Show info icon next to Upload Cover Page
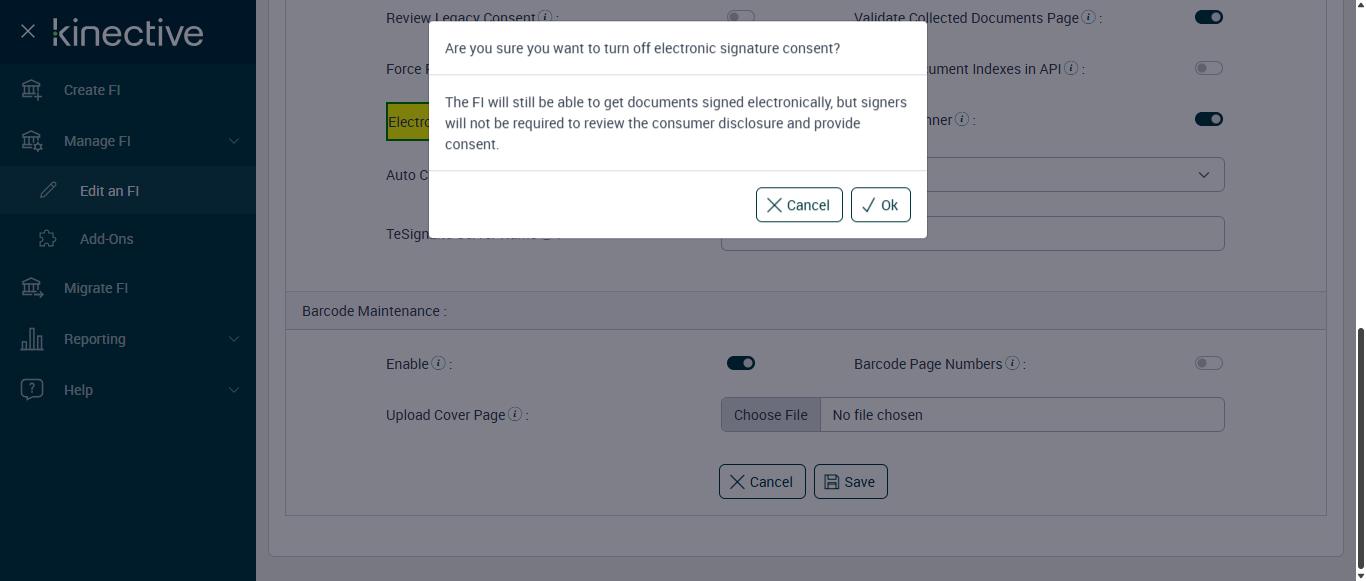Viewport: 1366px width, 581px height. coord(515,415)
